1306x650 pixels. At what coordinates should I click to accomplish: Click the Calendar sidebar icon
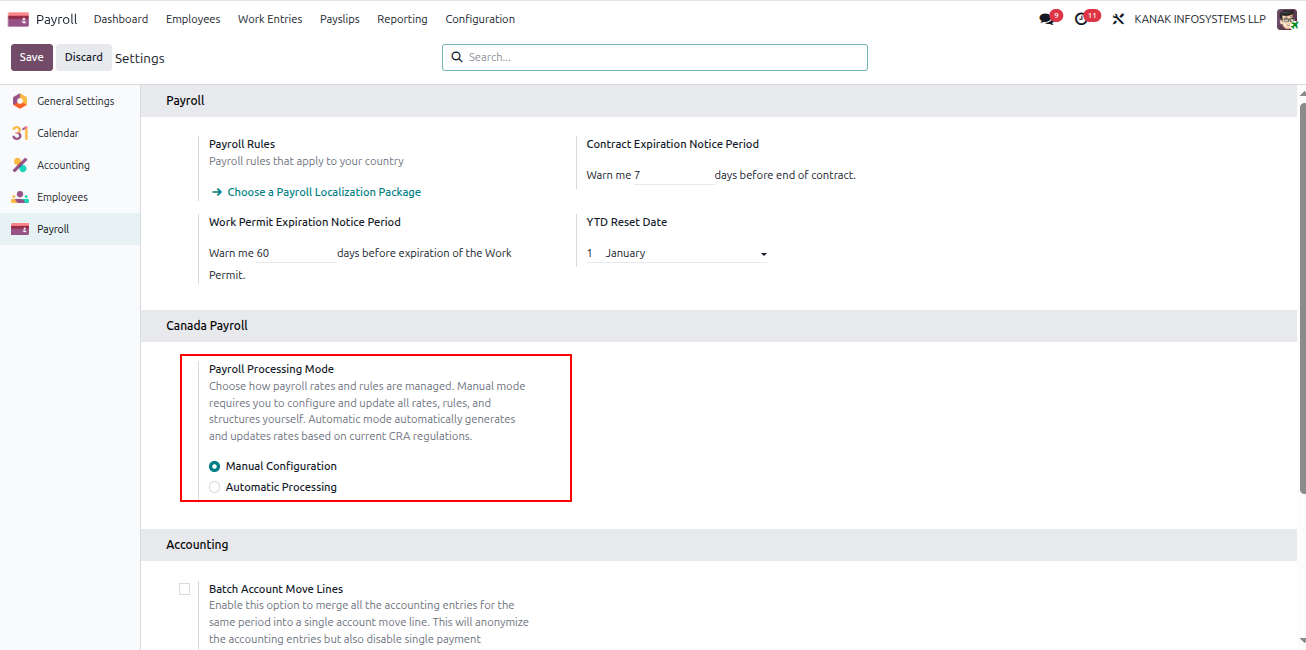tap(20, 133)
